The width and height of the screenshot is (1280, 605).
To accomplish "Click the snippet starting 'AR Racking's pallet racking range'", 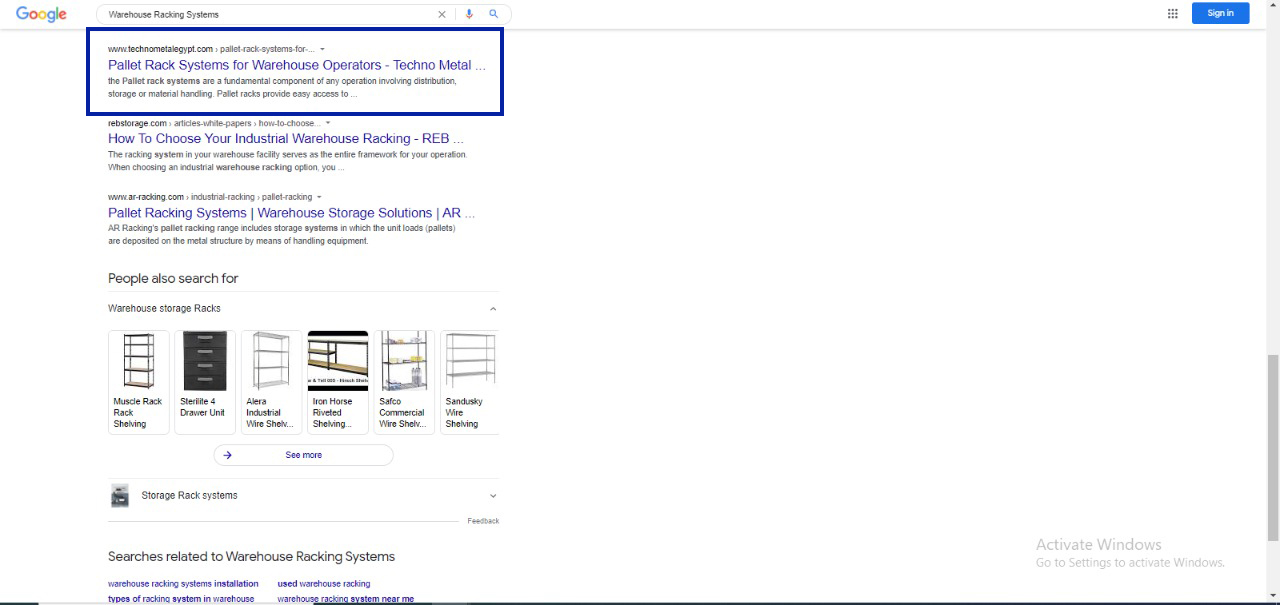I will (282, 235).
